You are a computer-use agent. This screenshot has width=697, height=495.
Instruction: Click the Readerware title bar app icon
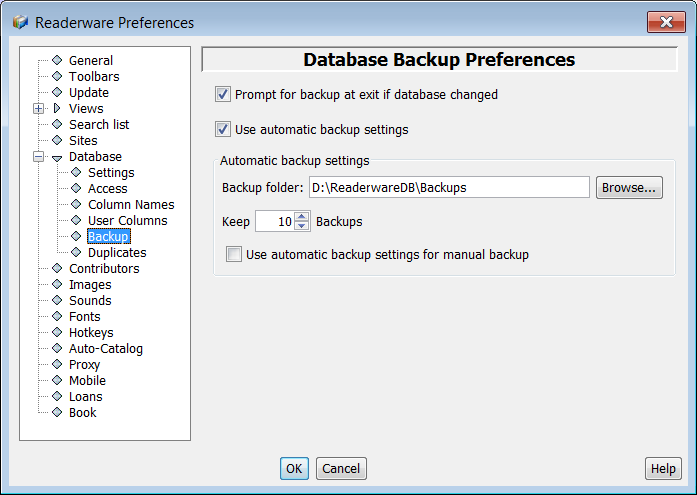(20, 22)
